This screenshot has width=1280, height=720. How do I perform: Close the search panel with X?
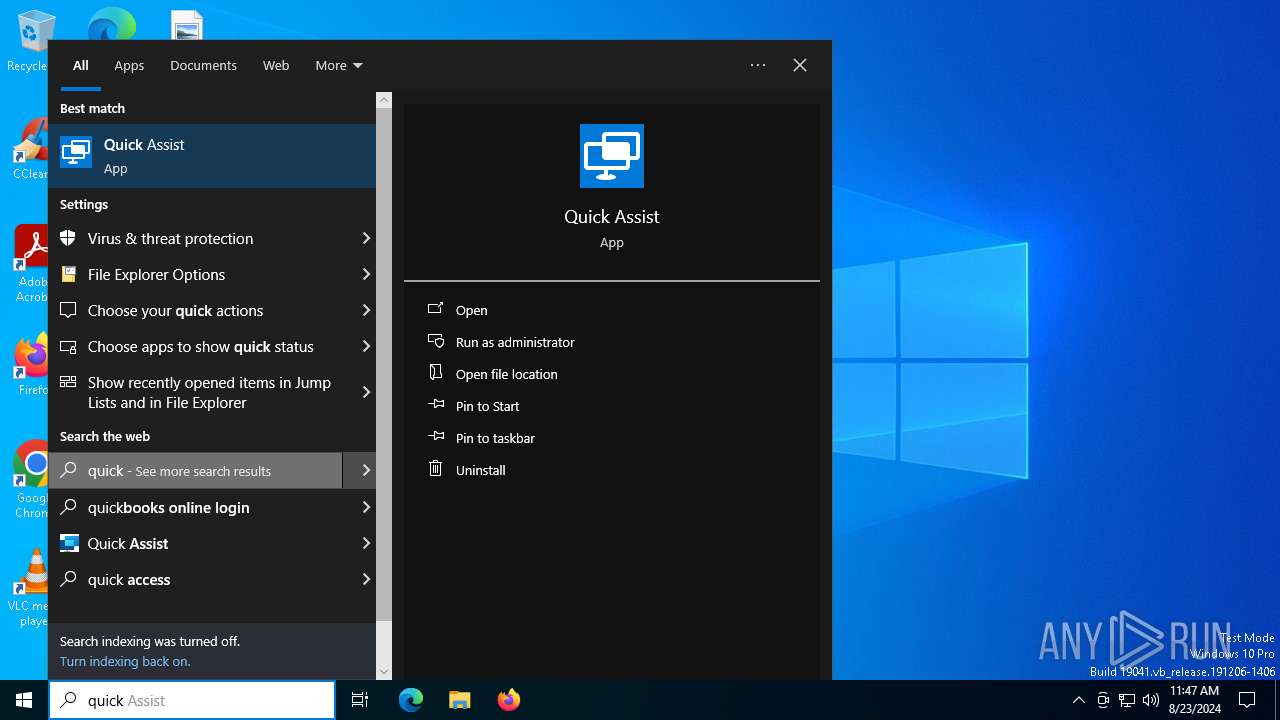(x=800, y=65)
